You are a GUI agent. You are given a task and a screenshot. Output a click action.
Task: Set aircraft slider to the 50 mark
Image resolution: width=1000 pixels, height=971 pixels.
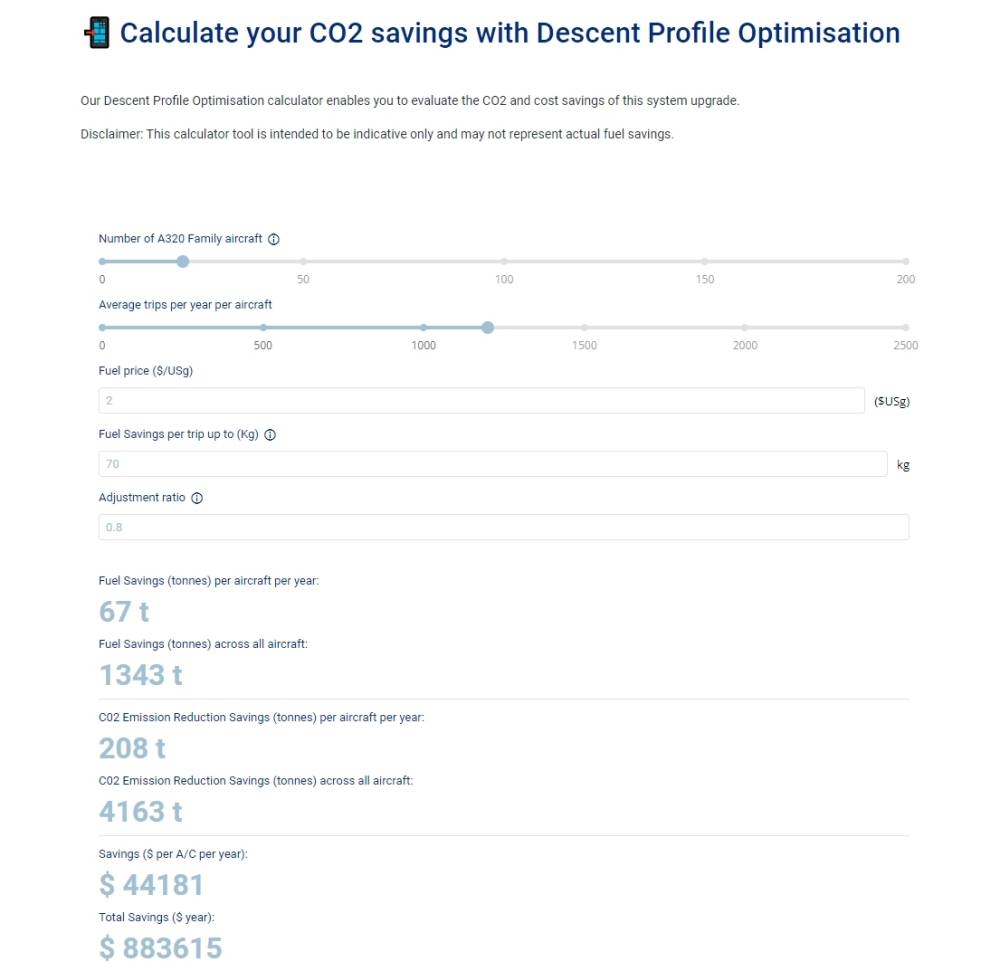[303, 261]
